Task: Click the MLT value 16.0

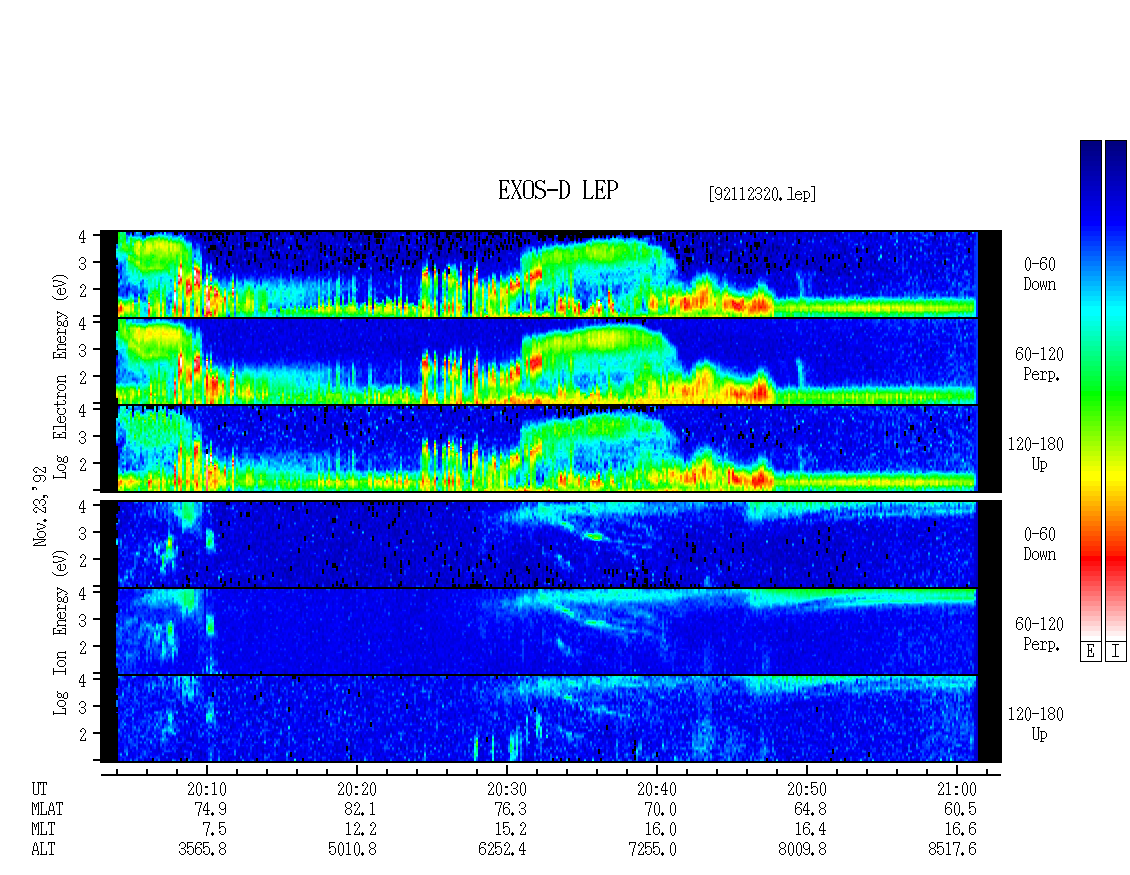Action: (x=660, y=830)
